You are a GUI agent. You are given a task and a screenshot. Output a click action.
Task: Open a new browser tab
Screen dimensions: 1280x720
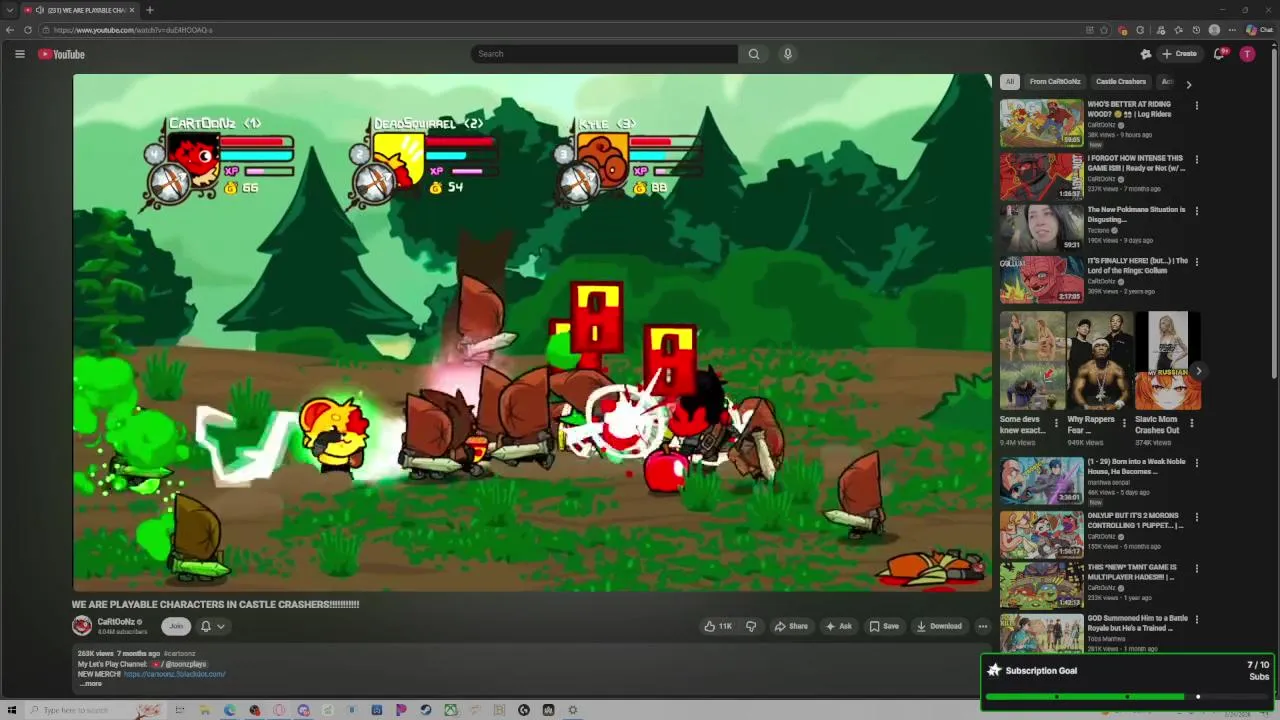[x=149, y=10]
